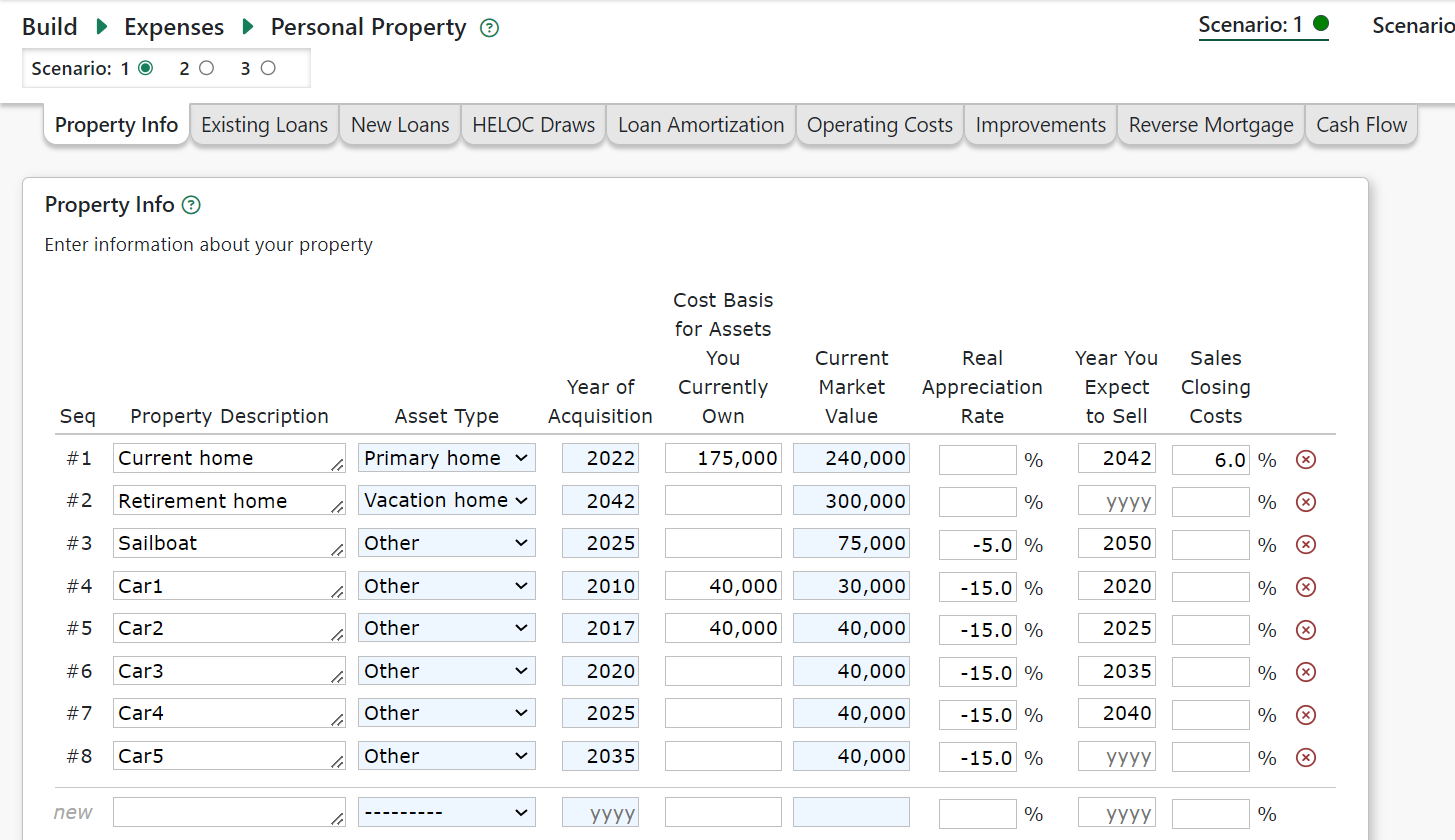Image resolution: width=1455 pixels, height=840 pixels.
Task: Click new row Property Description field
Action: point(229,812)
